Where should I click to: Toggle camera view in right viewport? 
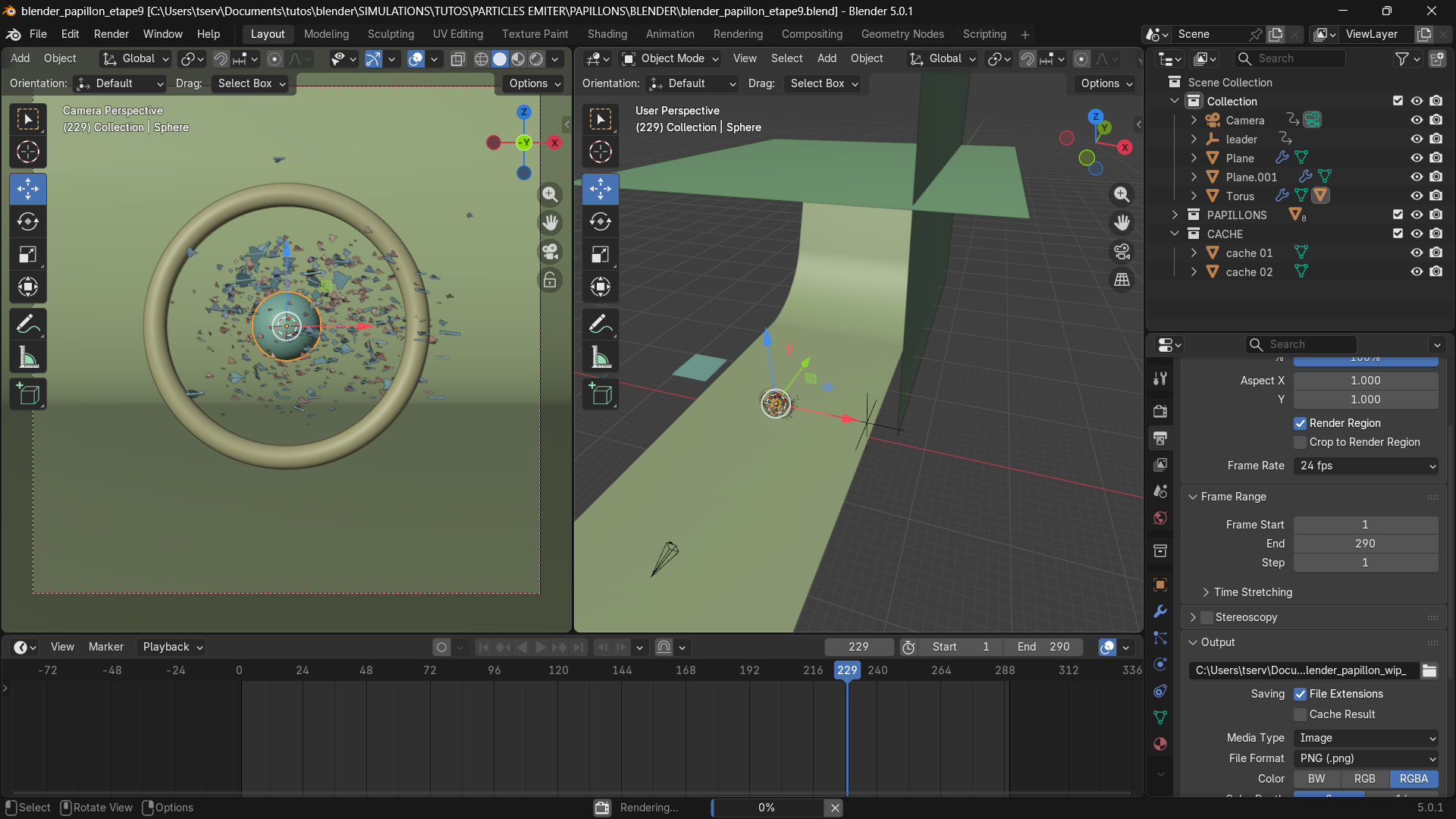coord(1122,251)
